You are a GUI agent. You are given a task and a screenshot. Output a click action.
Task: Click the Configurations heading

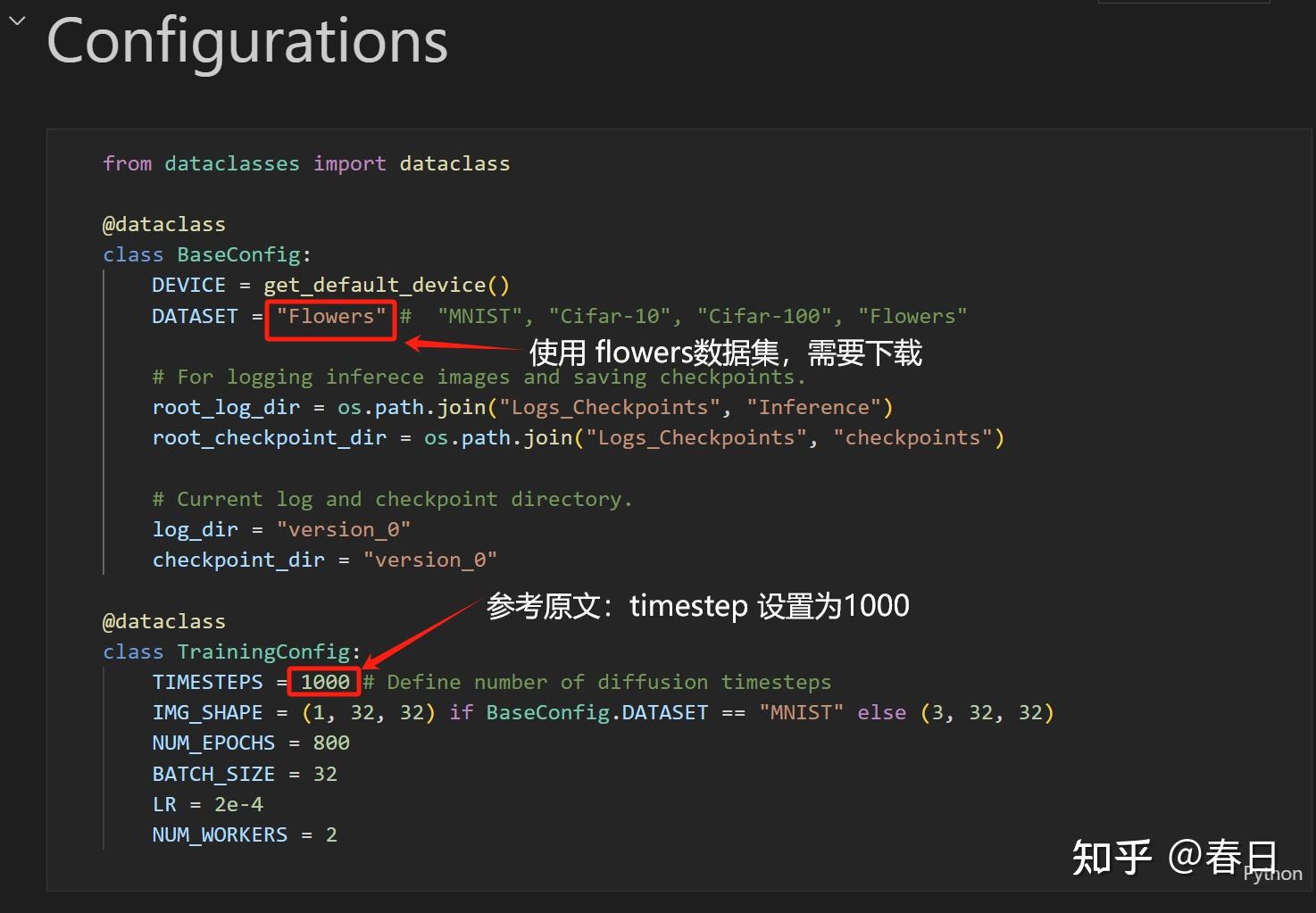coord(247,40)
